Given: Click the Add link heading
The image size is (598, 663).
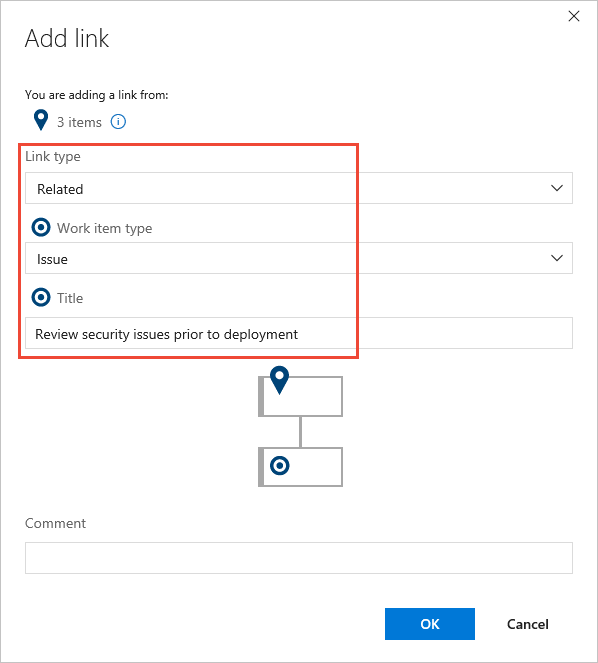Looking at the screenshot, I should tap(67, 38).
